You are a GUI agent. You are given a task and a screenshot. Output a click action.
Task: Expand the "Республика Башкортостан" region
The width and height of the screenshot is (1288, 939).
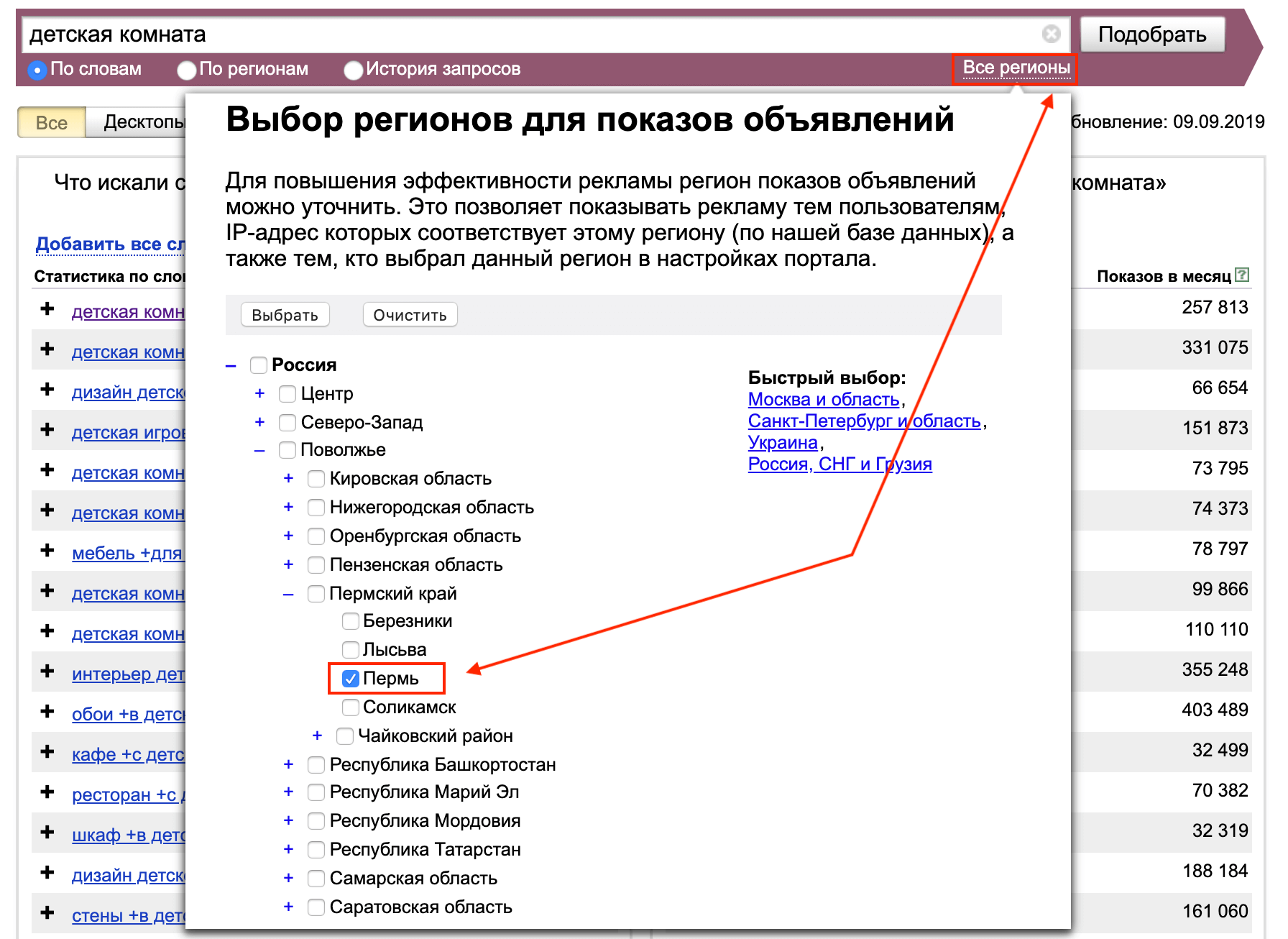[288, 764]
